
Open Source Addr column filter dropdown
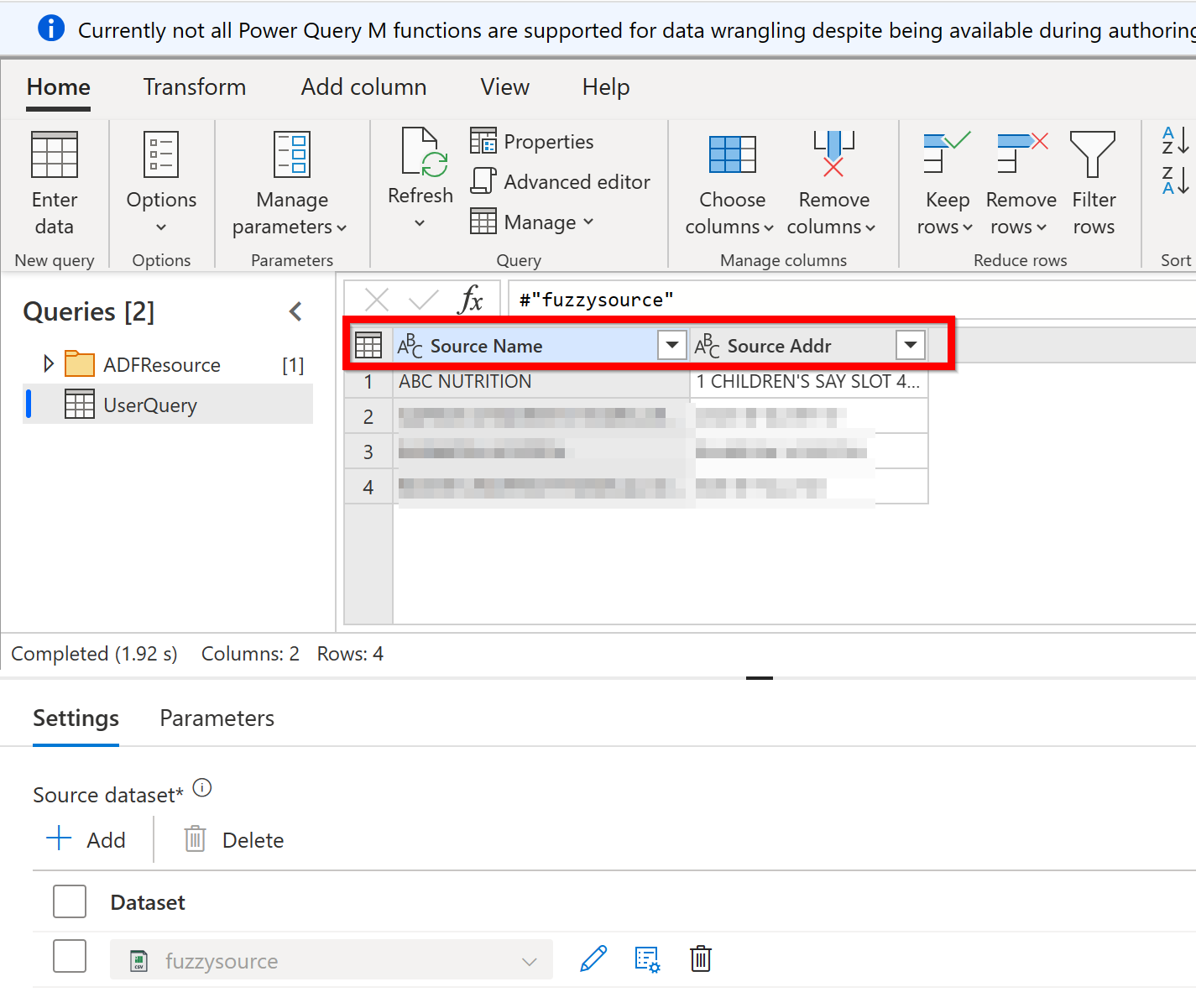click(911, 345)
